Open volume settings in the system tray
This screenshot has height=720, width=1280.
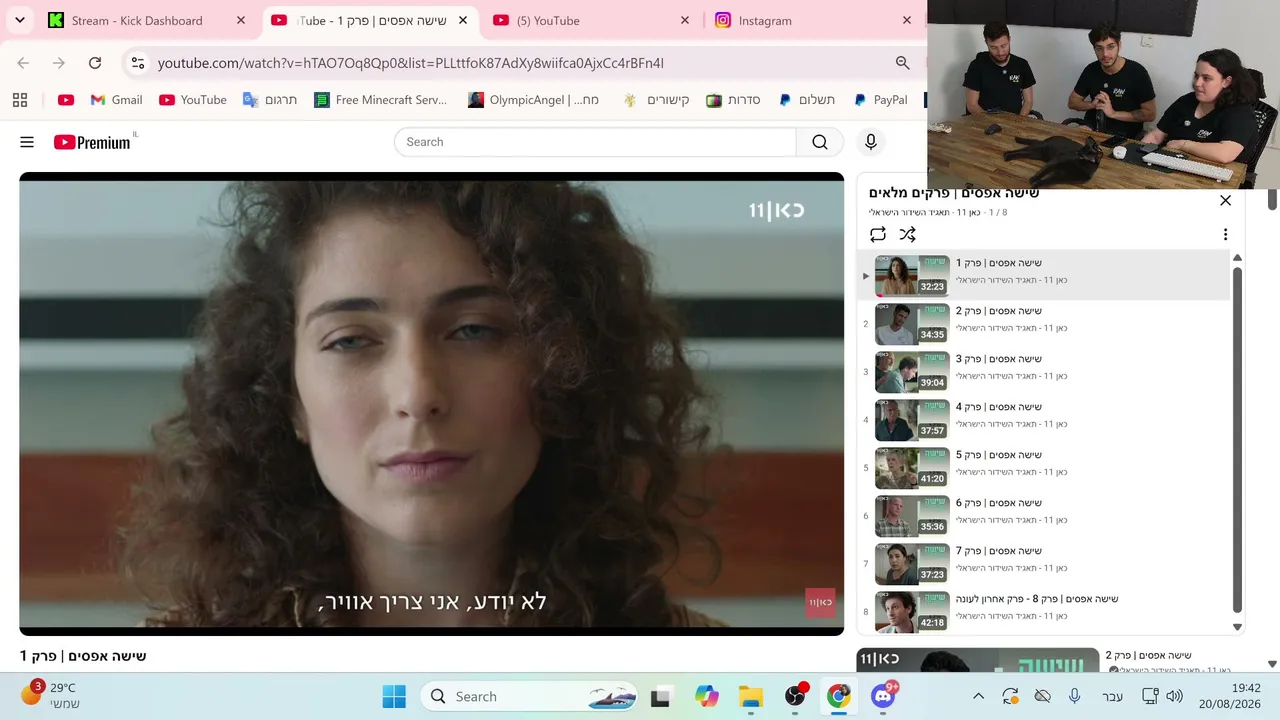click(1174, 697)
